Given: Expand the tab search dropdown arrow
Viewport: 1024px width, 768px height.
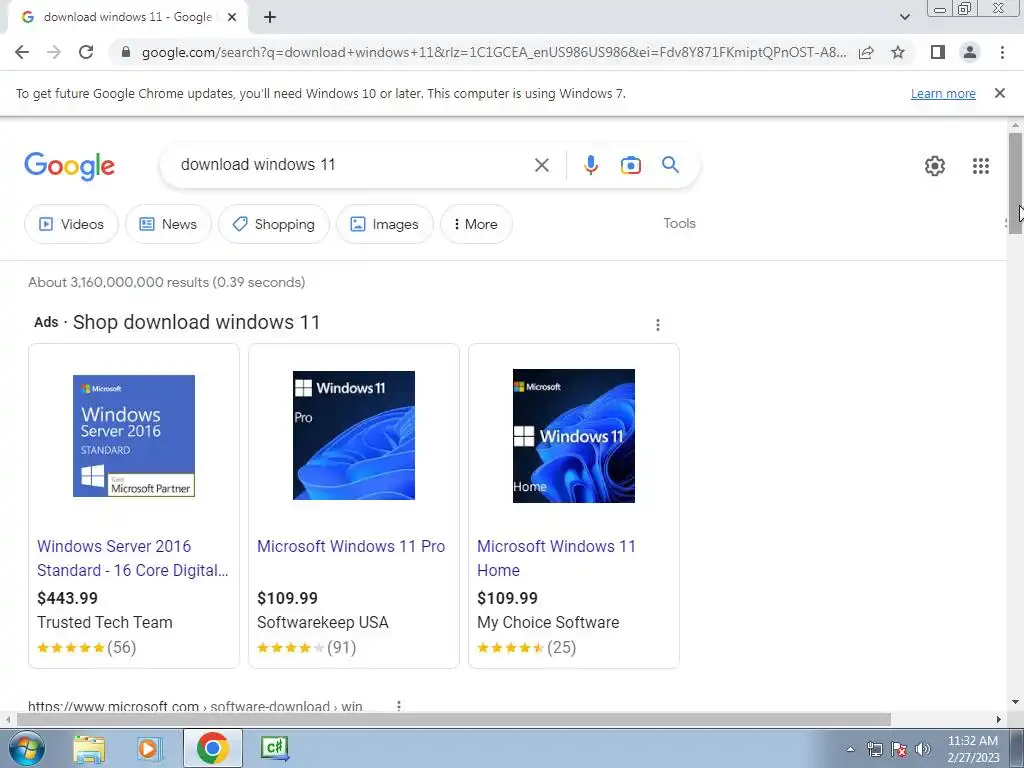Looking at the screenshot, I should coord(904,17).
